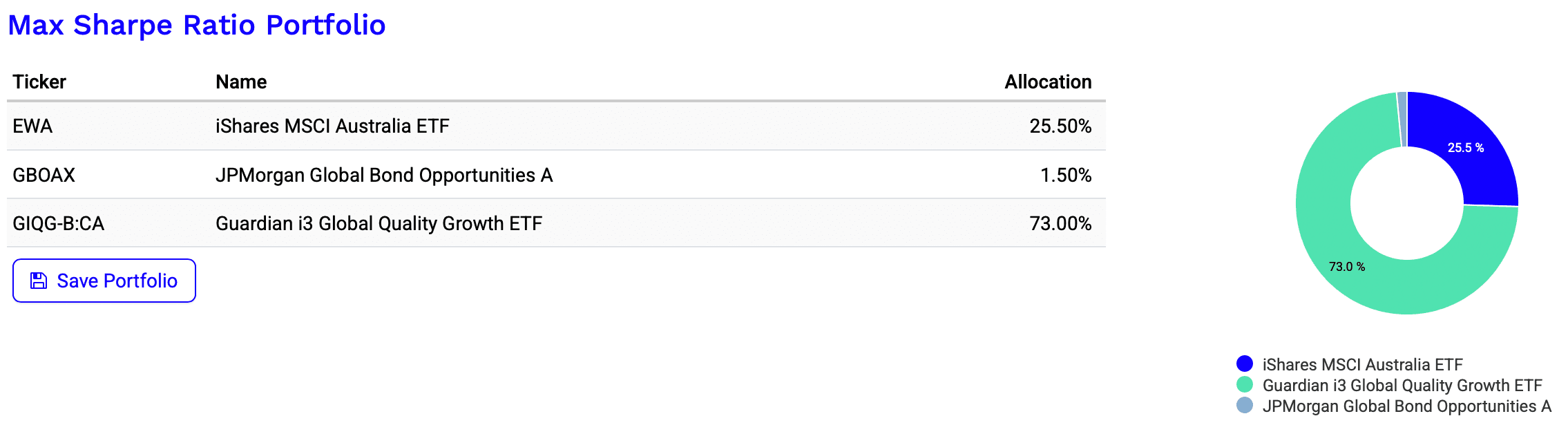Viewport: 1568px width, 434px height.
Task: Select the thin gray-blue donut slice
Action: click(1402, 119)
